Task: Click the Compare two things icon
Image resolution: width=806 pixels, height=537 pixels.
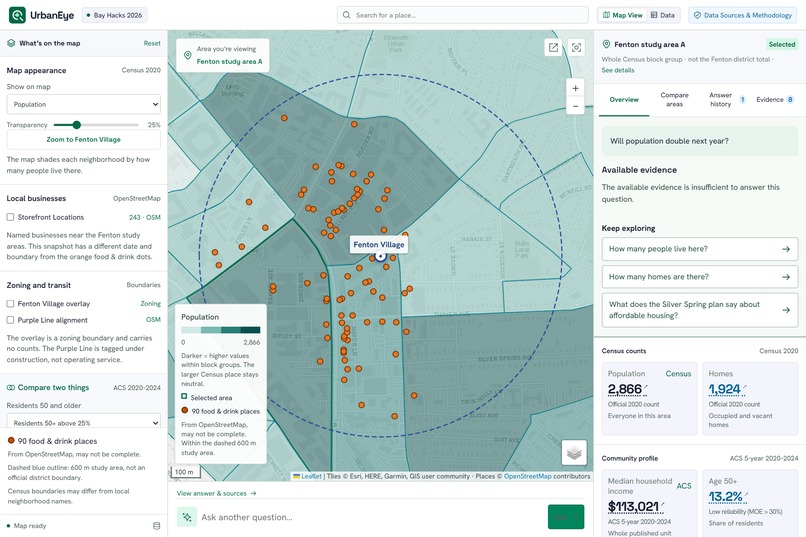Action: coord(11,387)
